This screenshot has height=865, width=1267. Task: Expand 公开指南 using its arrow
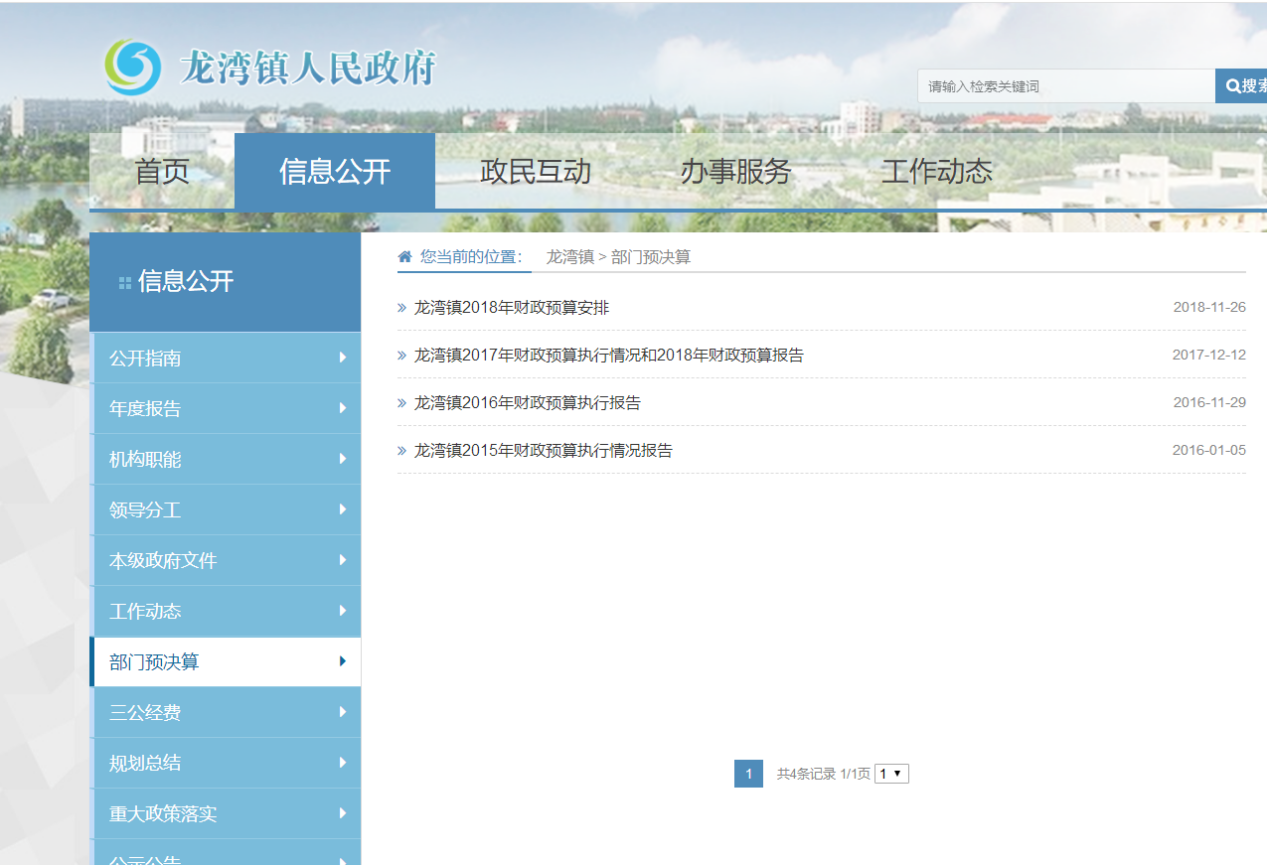point(342,357)
